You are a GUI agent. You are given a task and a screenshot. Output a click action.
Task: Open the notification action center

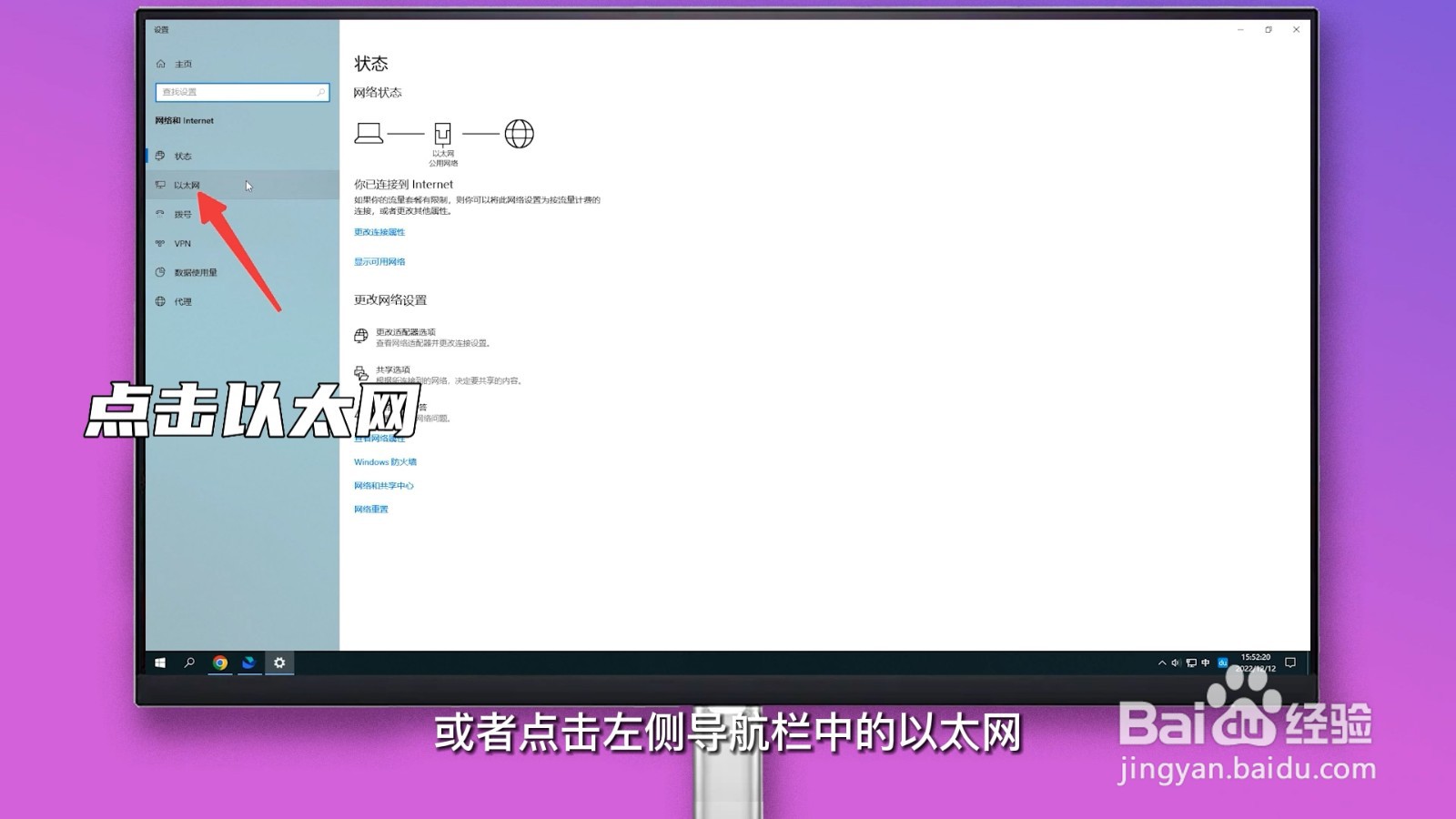1290,662
